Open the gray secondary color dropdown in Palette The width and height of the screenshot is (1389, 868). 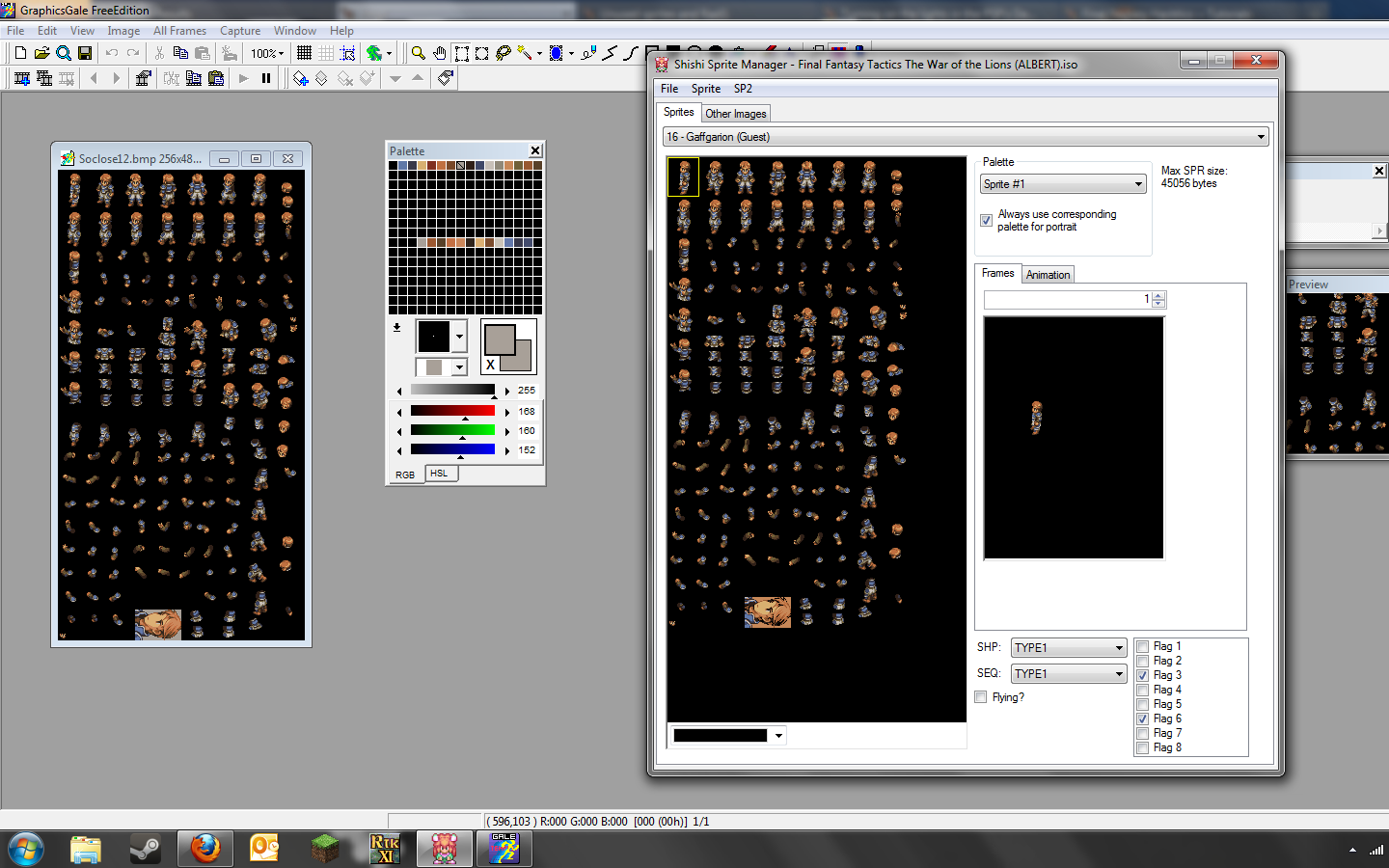459,367
